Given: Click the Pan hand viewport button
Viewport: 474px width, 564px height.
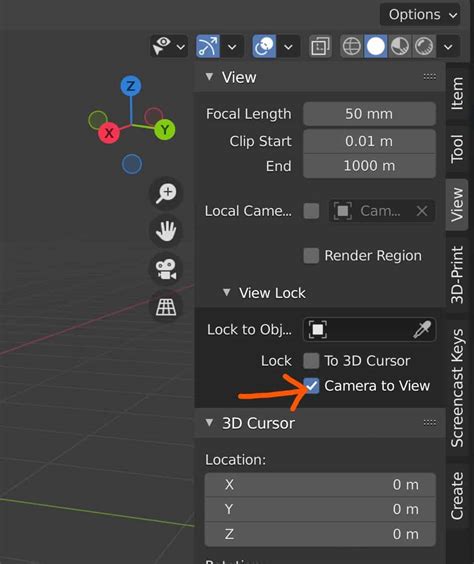Looking at the screenshot, I should point(166,231).
